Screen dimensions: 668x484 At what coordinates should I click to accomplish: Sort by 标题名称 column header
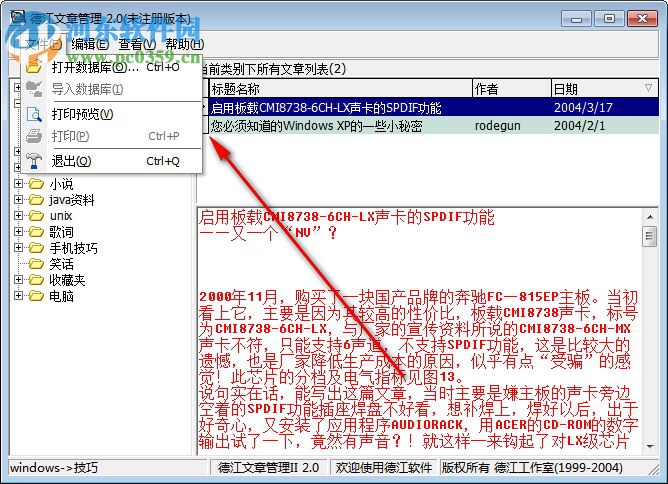(x=340, y=89)
